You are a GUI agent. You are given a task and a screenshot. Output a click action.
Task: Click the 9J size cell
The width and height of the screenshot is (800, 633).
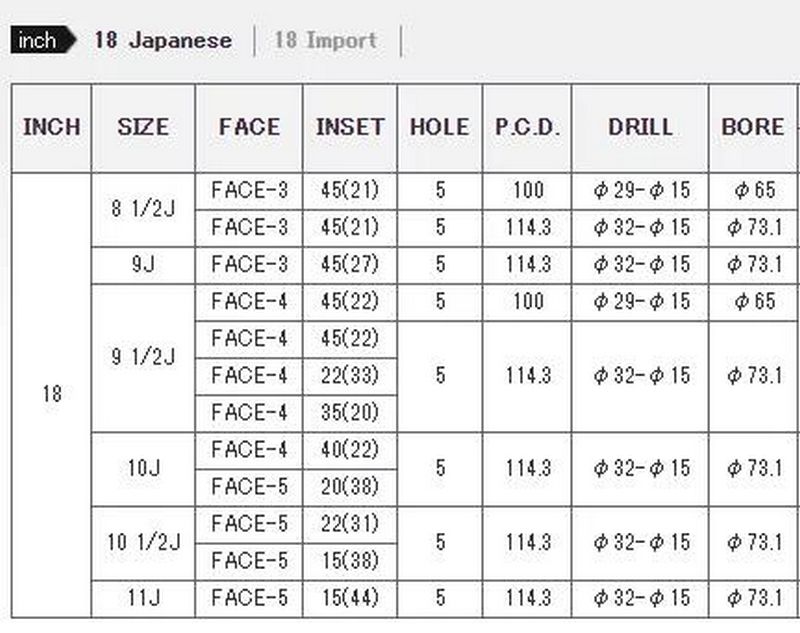pyautogui.click(x=143, y=265)
